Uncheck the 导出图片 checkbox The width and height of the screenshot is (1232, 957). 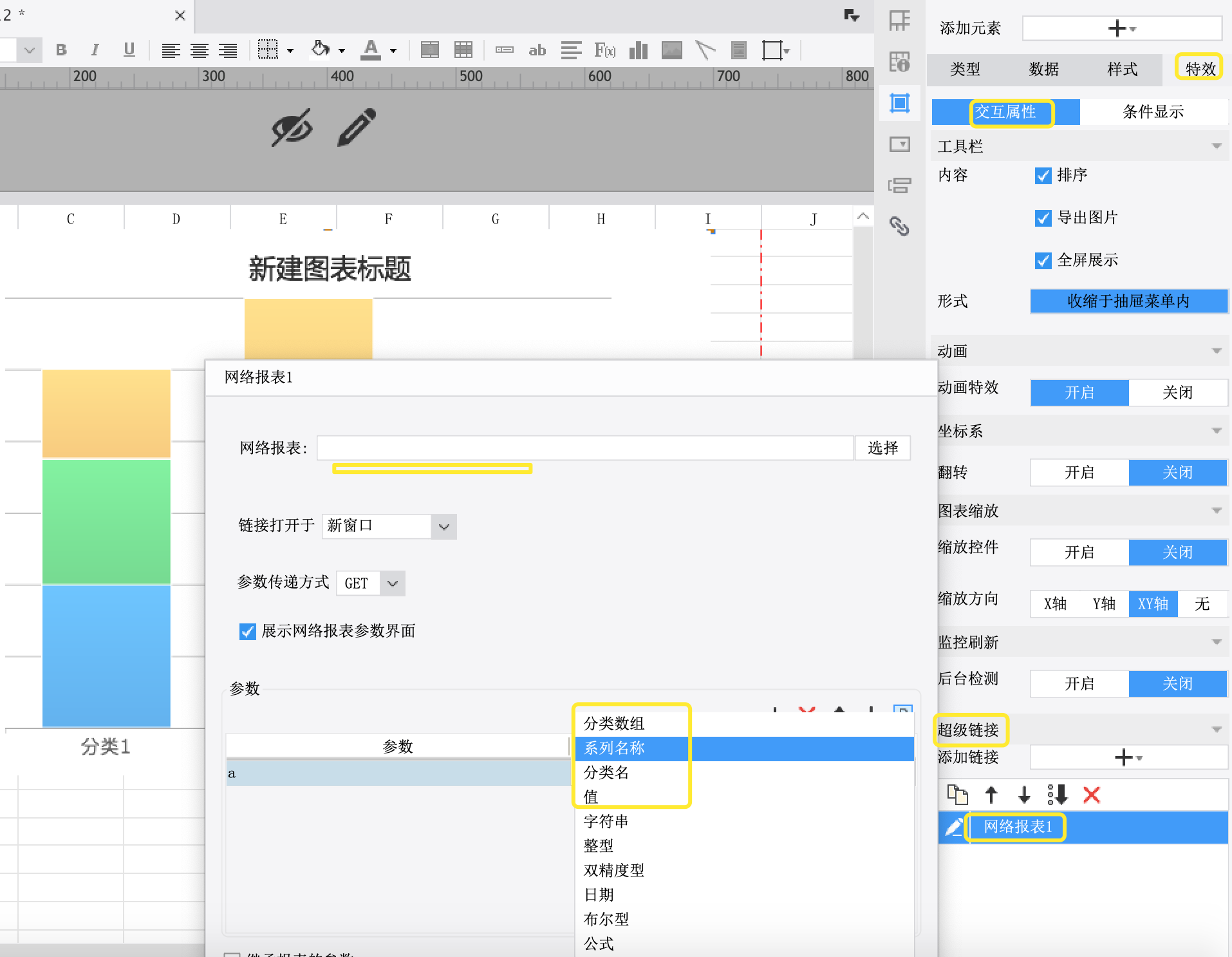(x=1043, y=218)
